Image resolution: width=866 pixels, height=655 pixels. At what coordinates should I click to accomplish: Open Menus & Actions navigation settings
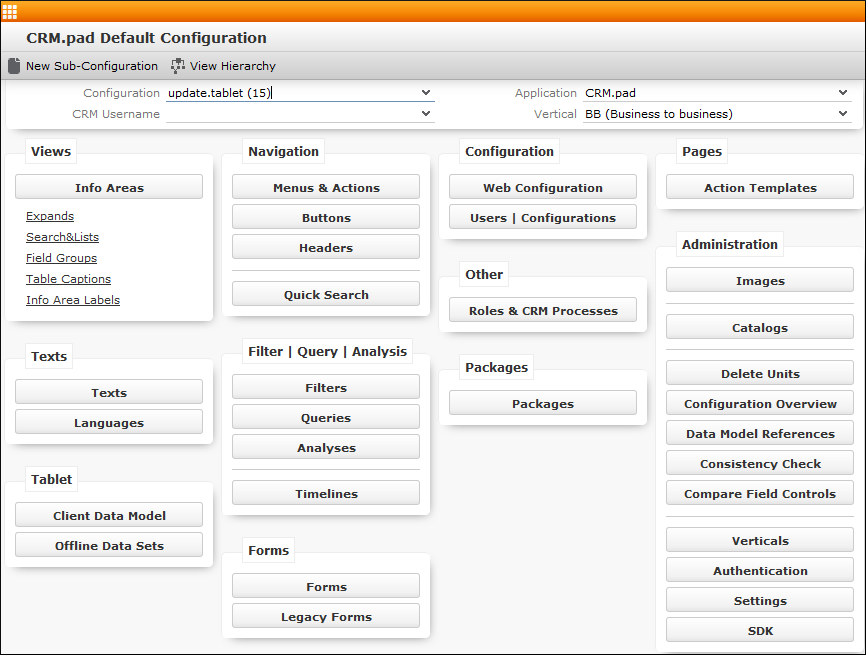point(326,188)
